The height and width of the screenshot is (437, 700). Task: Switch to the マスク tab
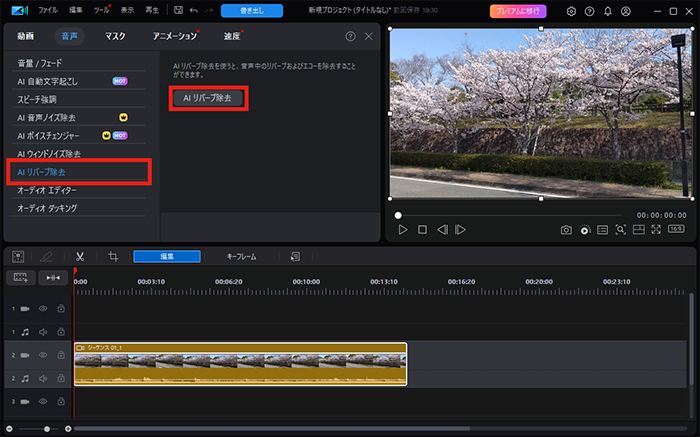pos(115,36)
